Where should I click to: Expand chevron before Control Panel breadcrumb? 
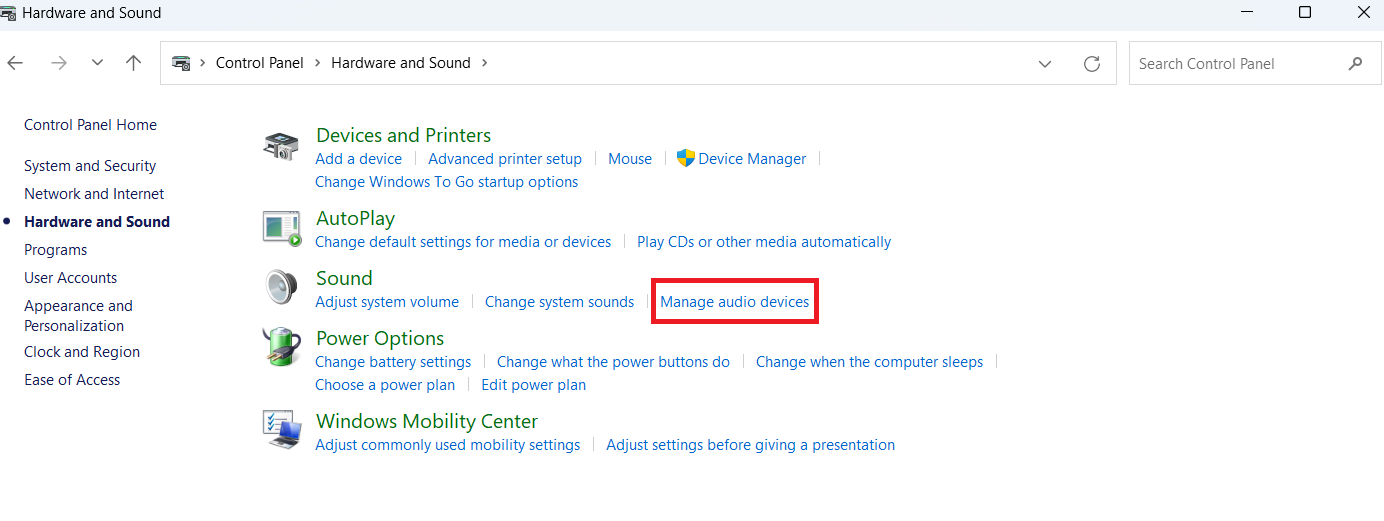tap(202, 62)
